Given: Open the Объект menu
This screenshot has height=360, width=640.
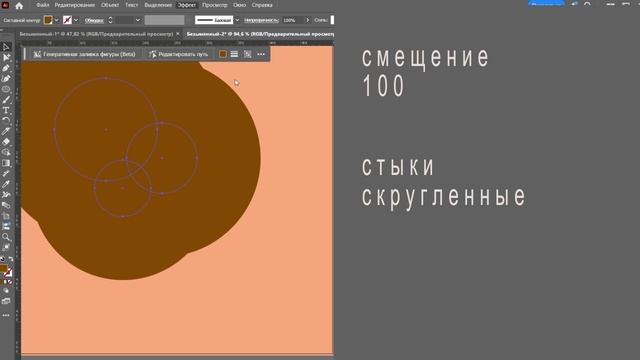Looking at the screenshot, I should (x=110, y=5).
